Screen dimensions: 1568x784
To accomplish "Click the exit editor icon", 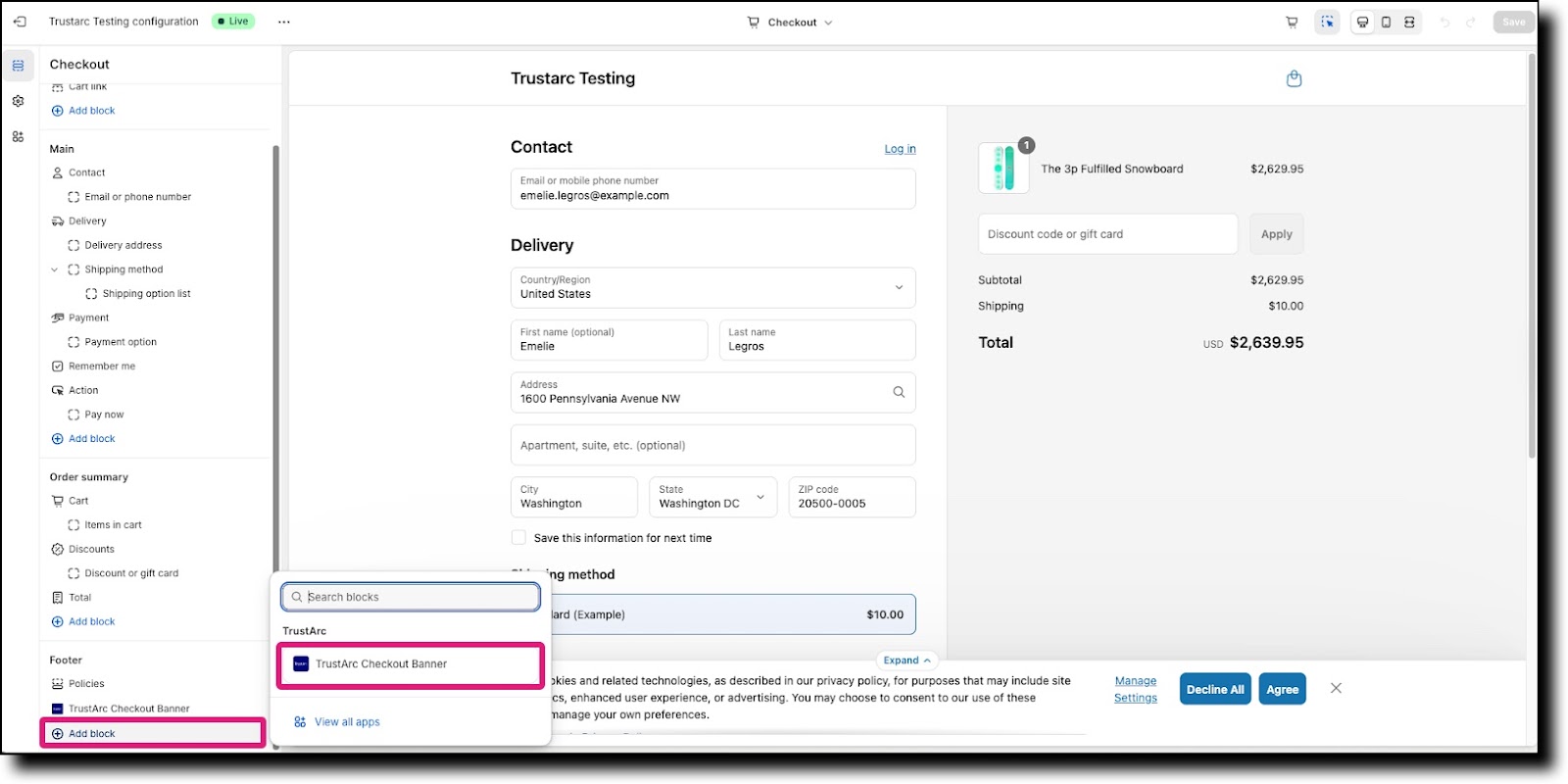I will (20, 22).
